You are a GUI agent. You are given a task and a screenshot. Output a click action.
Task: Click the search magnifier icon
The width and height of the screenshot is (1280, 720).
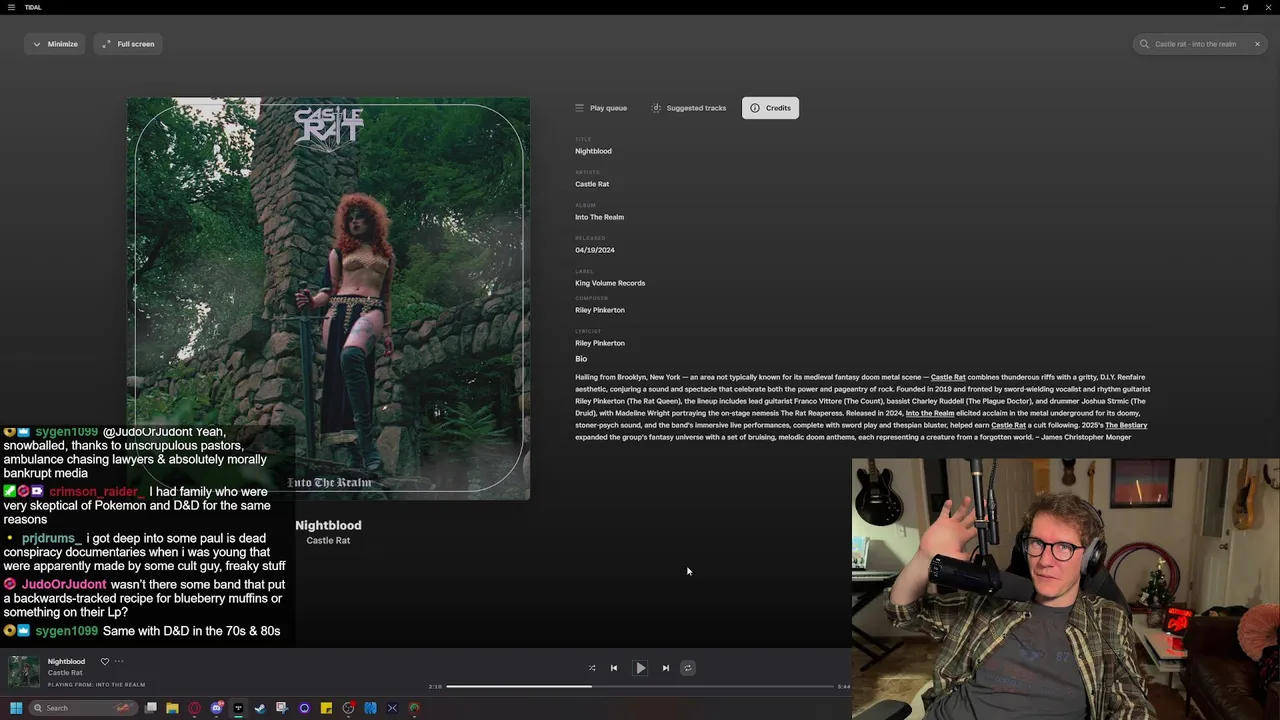pyautogui.click(x=1145, y=44)
